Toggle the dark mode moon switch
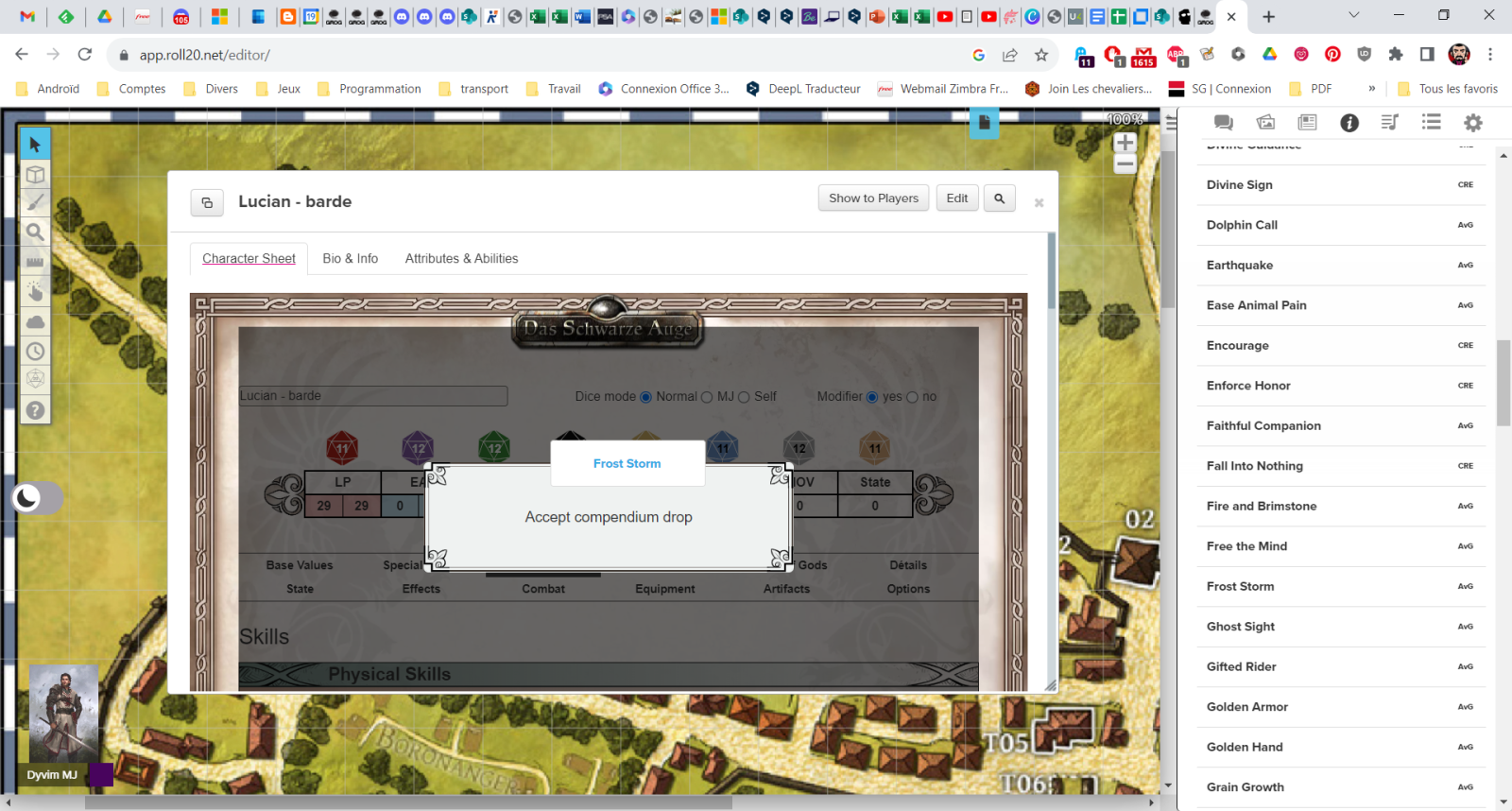The height and width of the screenshot is (811, 1512). [37, 497]
